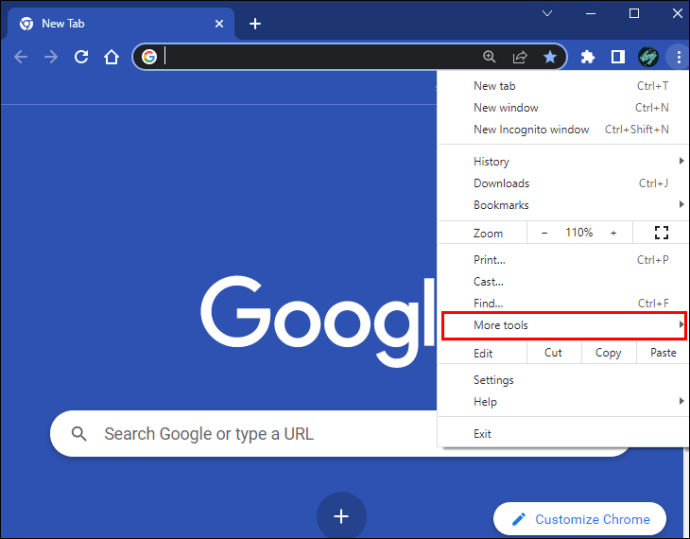690x539 pixels.
Task: Add shortcut with the round plus button
Action: (x=341, y=516)
